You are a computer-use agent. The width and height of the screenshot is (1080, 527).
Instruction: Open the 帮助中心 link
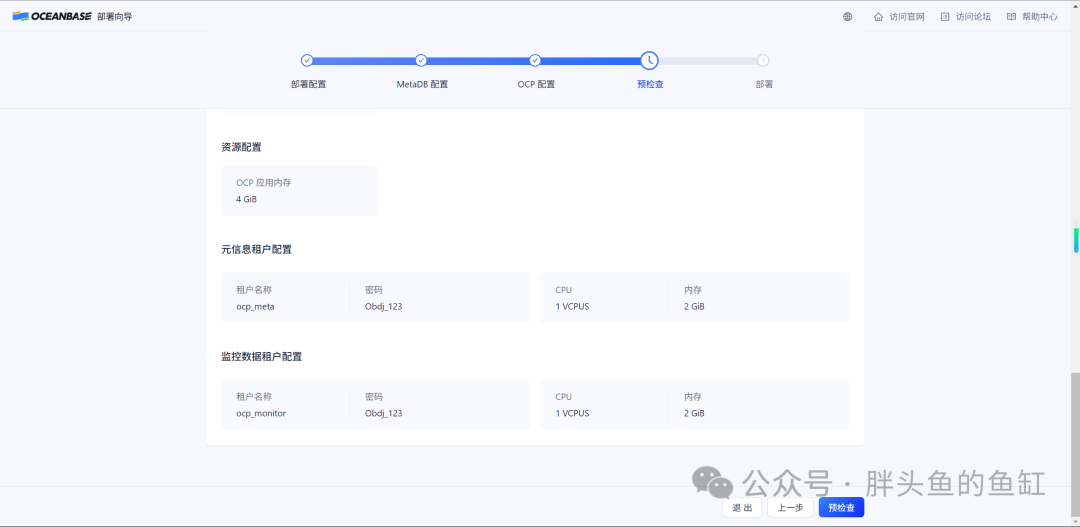tap(1039, 17)
